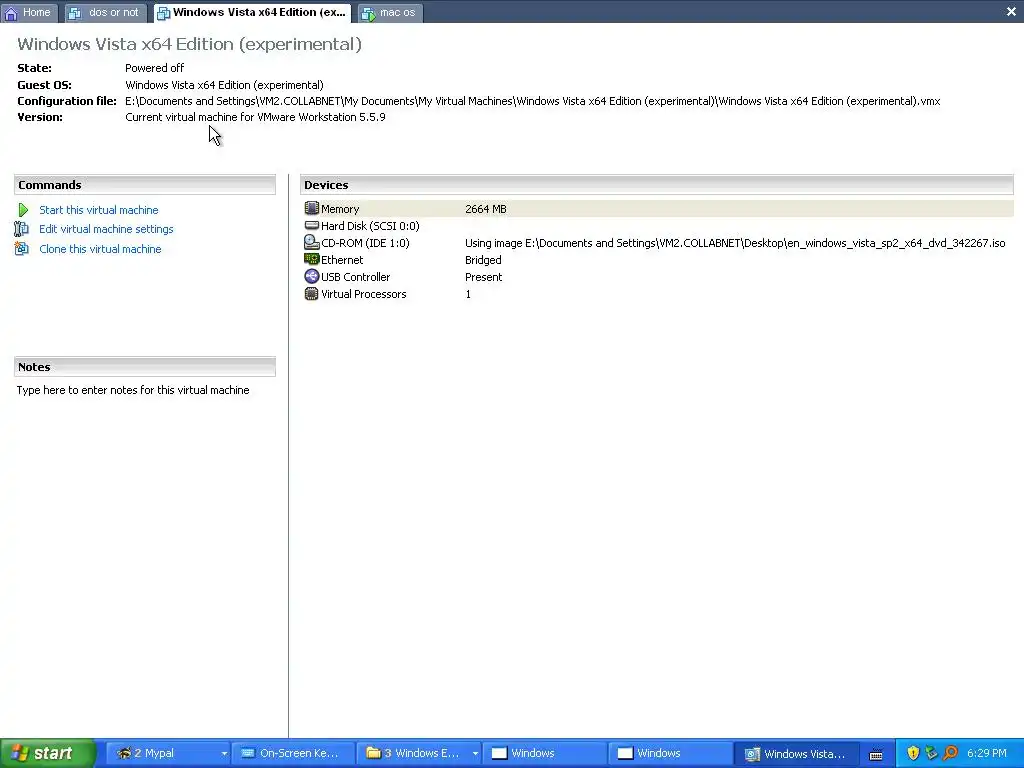Image resolution: width=1024 pixels, height=768 pixels.
Task: Click the Guest OS value text
Action: [x=224, y=85]
